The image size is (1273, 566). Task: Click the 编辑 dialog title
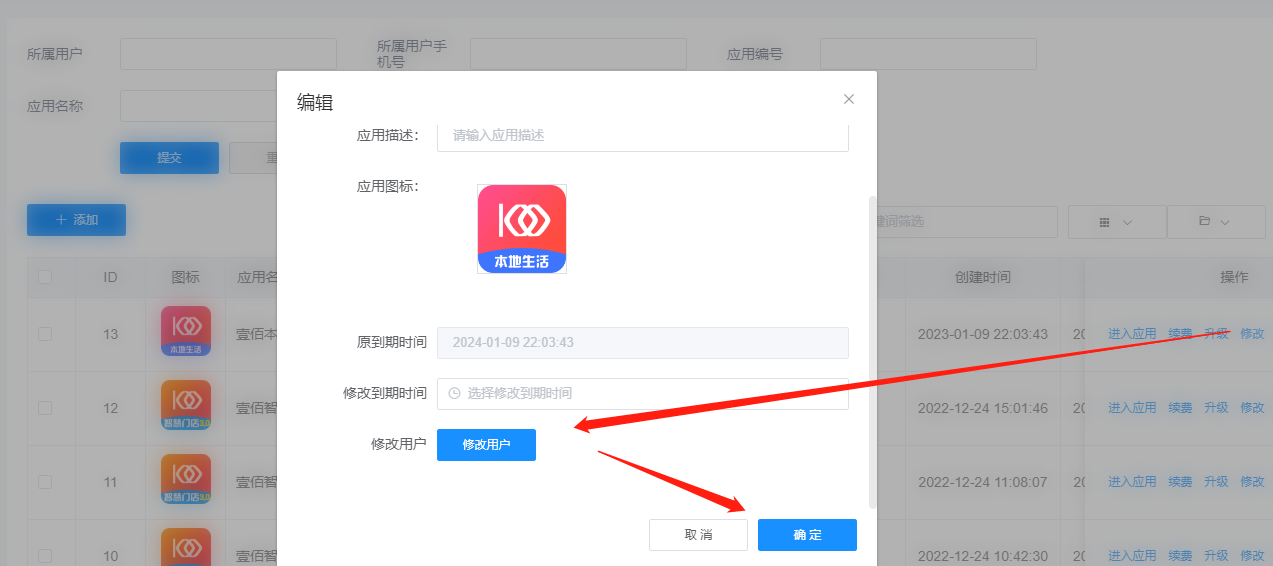[x=315, y=102]
